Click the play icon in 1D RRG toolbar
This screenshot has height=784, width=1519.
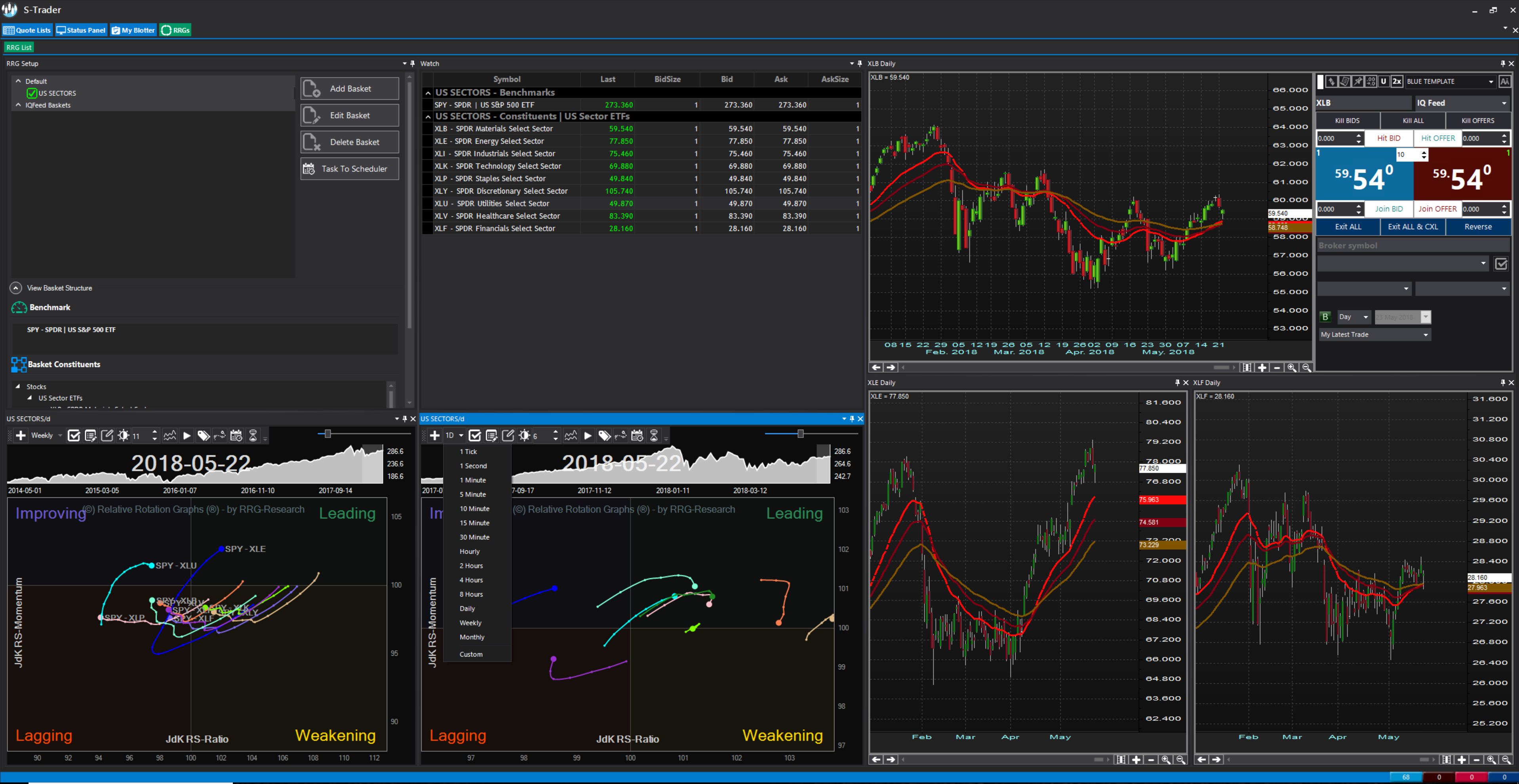(587, 436)
